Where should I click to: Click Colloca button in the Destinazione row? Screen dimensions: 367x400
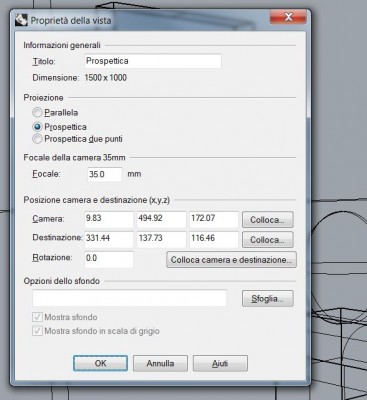pyautogui.click(x=268, y=240)
